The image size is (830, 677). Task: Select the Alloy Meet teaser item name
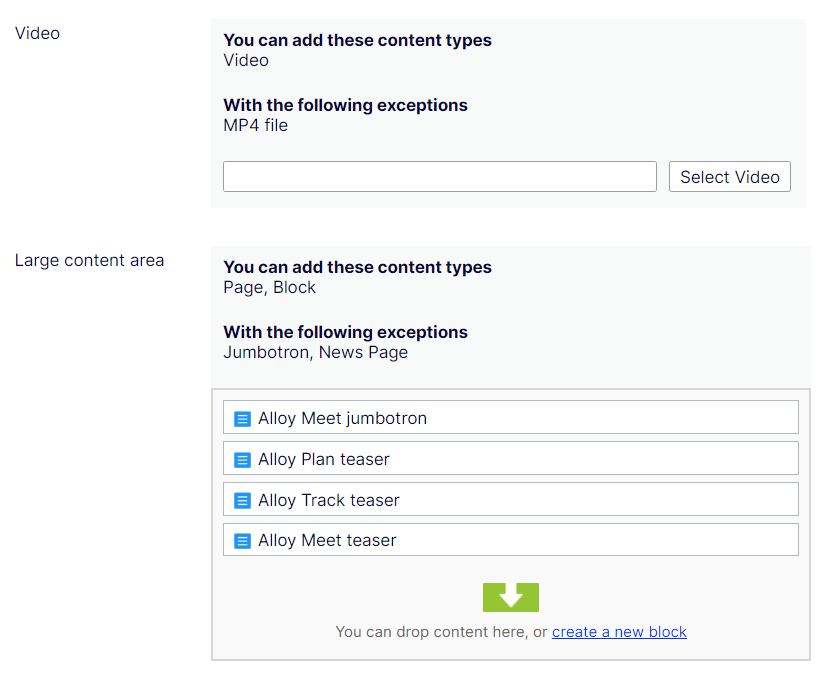pyautogui.click(x=327, y=541)
